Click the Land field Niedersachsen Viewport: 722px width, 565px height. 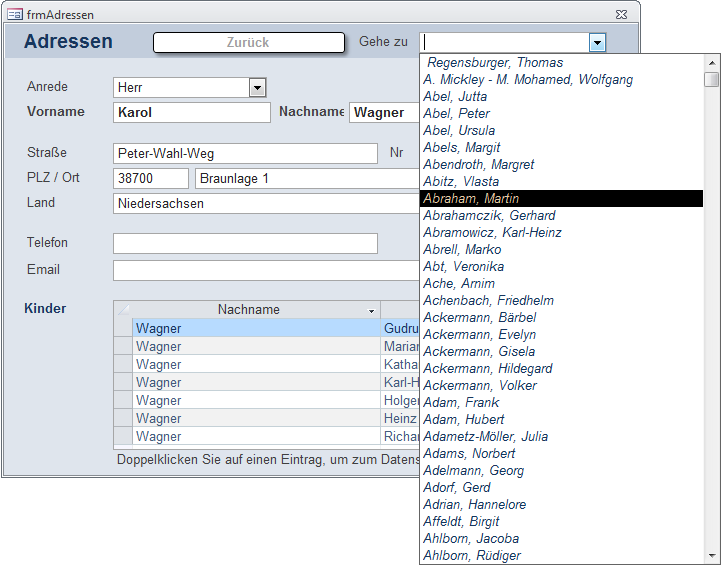(x=266, y=203)
